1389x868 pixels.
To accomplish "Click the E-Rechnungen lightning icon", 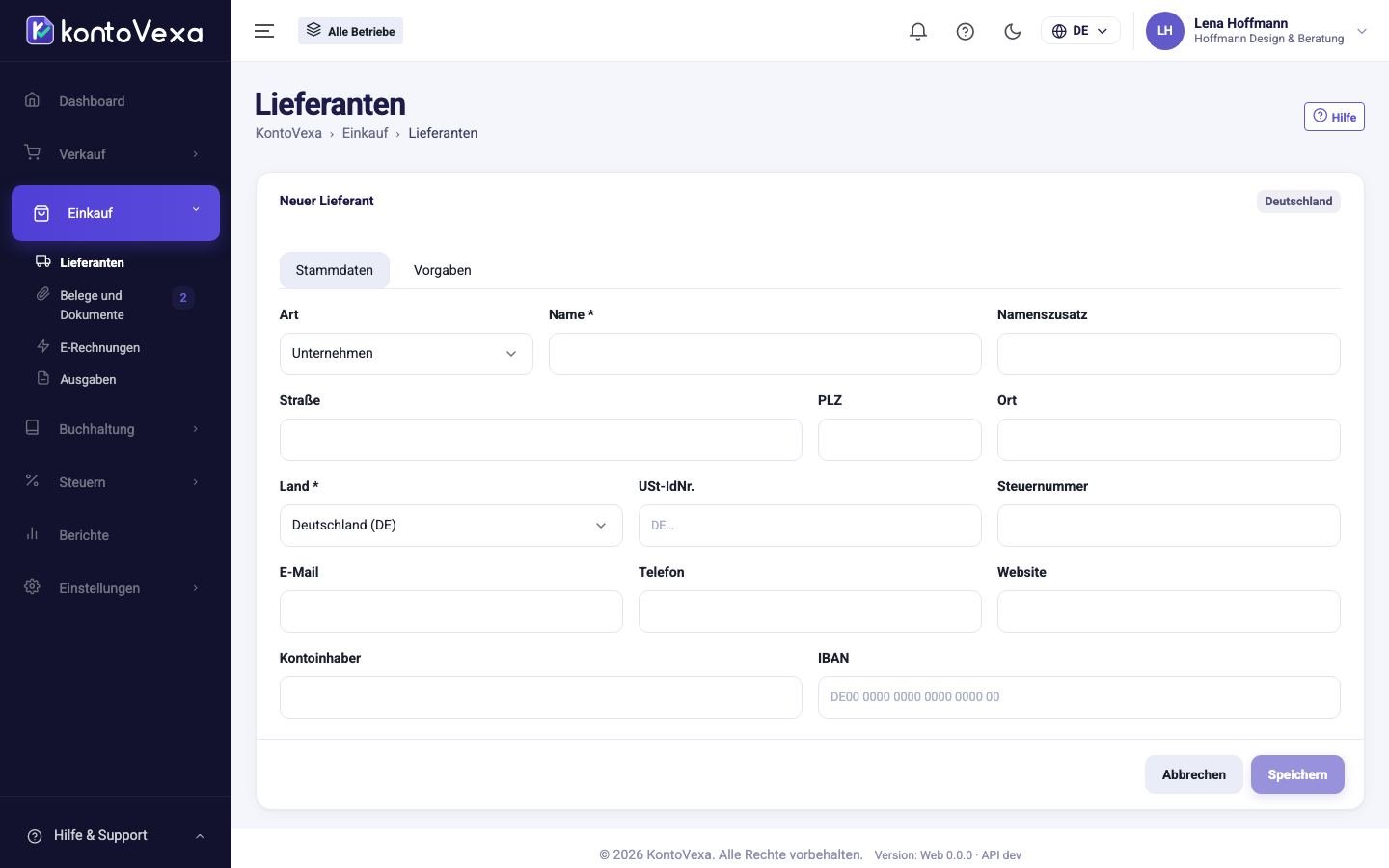I will pos(42,346).
